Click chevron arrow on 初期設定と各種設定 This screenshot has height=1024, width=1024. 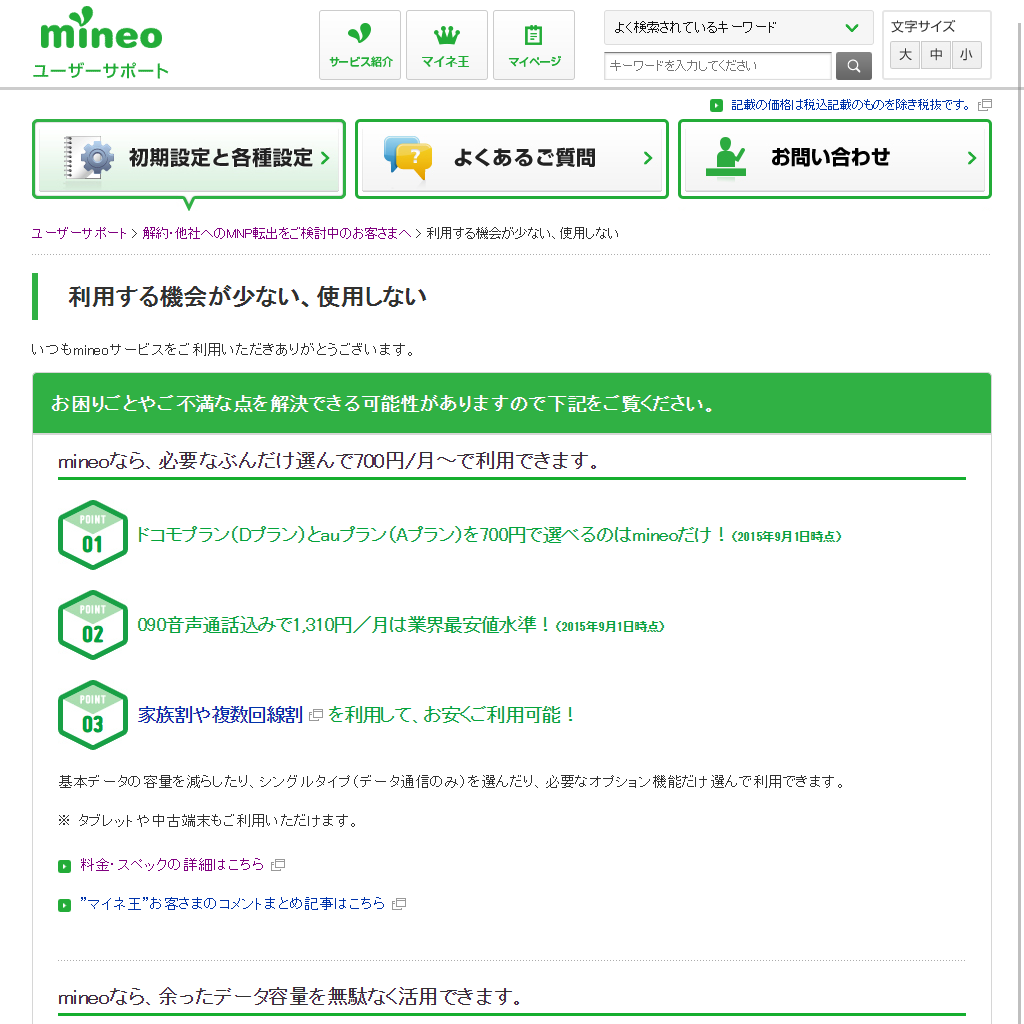point(325,158)
